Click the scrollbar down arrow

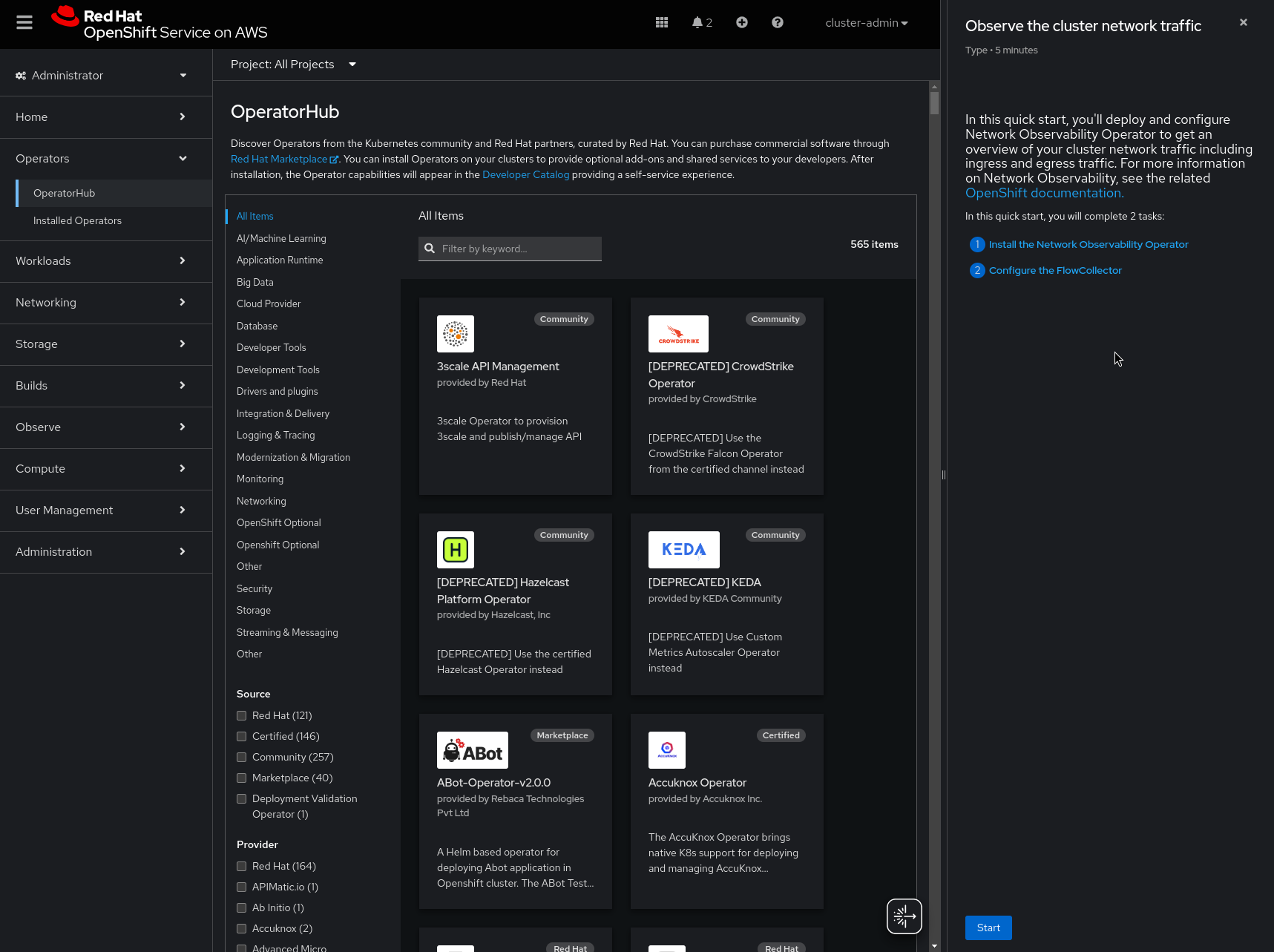[x=935, y=946]
